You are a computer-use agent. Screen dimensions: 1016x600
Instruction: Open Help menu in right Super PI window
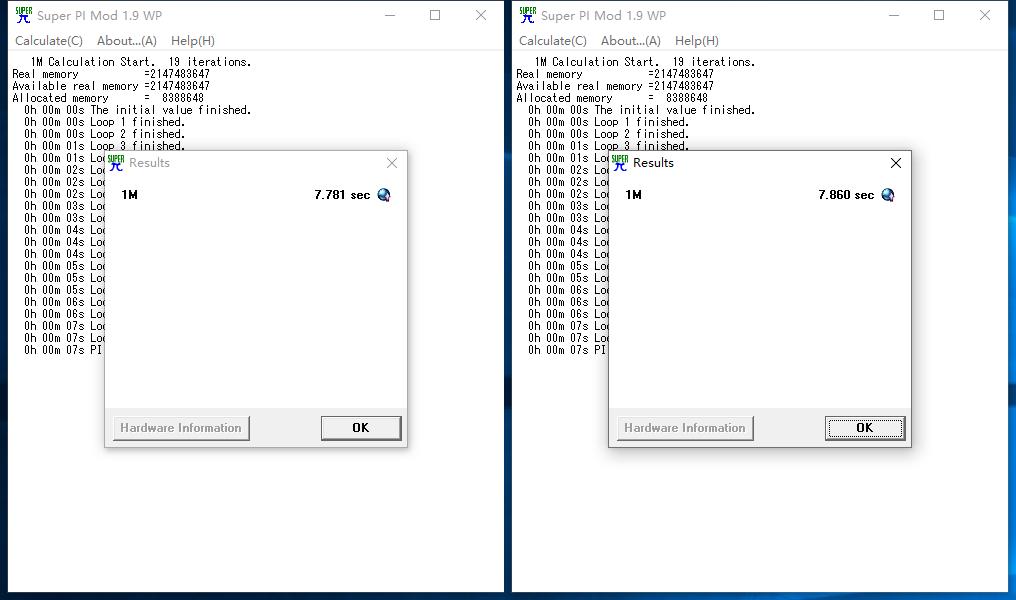[x=697, y=41]
